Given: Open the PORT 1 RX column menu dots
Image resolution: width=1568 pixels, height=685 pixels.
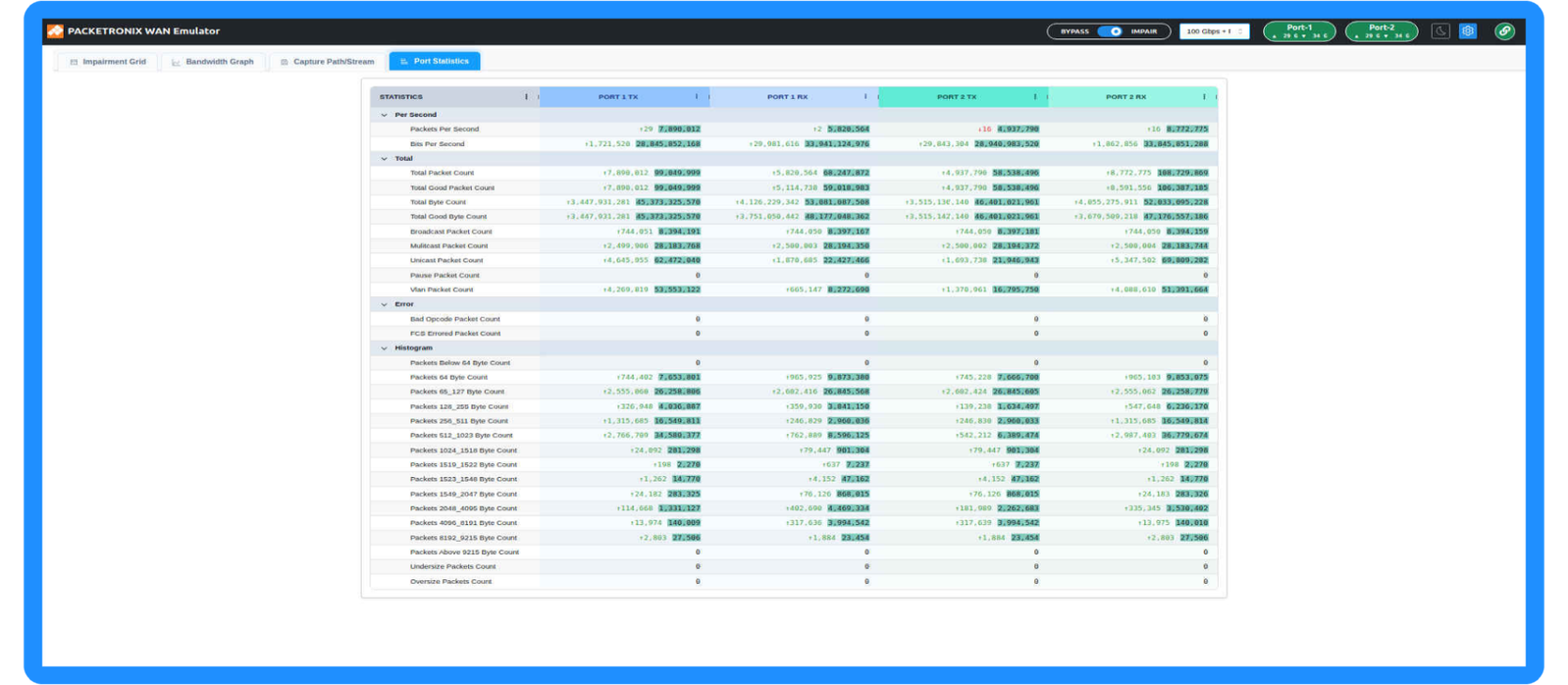Looking at the screenshot, I should (865, 97).
